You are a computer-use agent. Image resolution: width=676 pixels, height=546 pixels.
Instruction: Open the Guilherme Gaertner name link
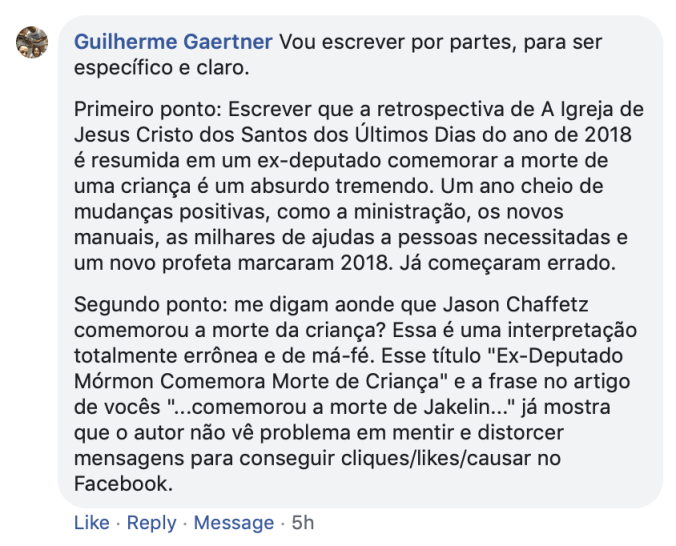coord(173,42)
